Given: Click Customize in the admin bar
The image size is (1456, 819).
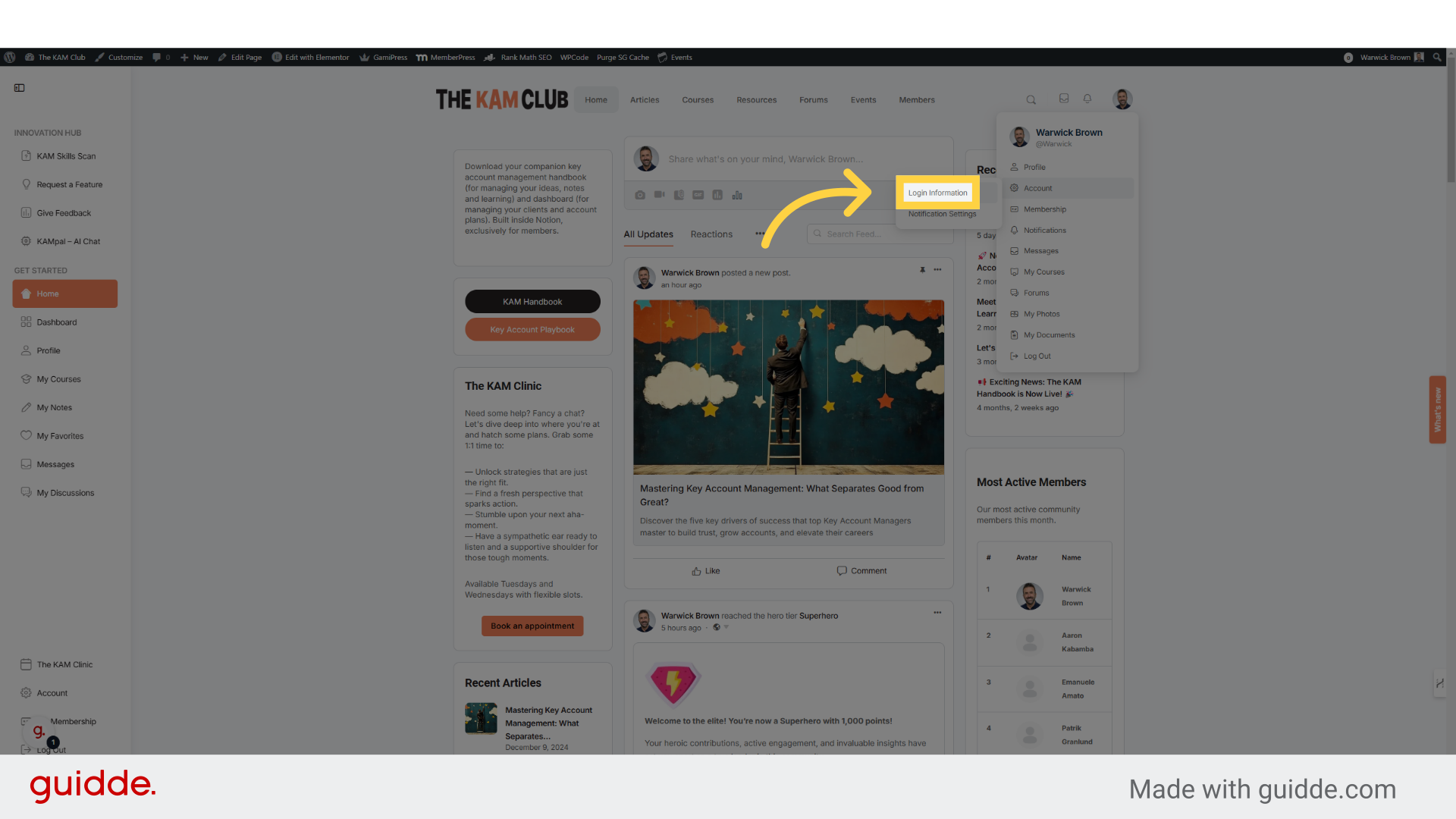Looking at the screenshot, I should 119,57.
